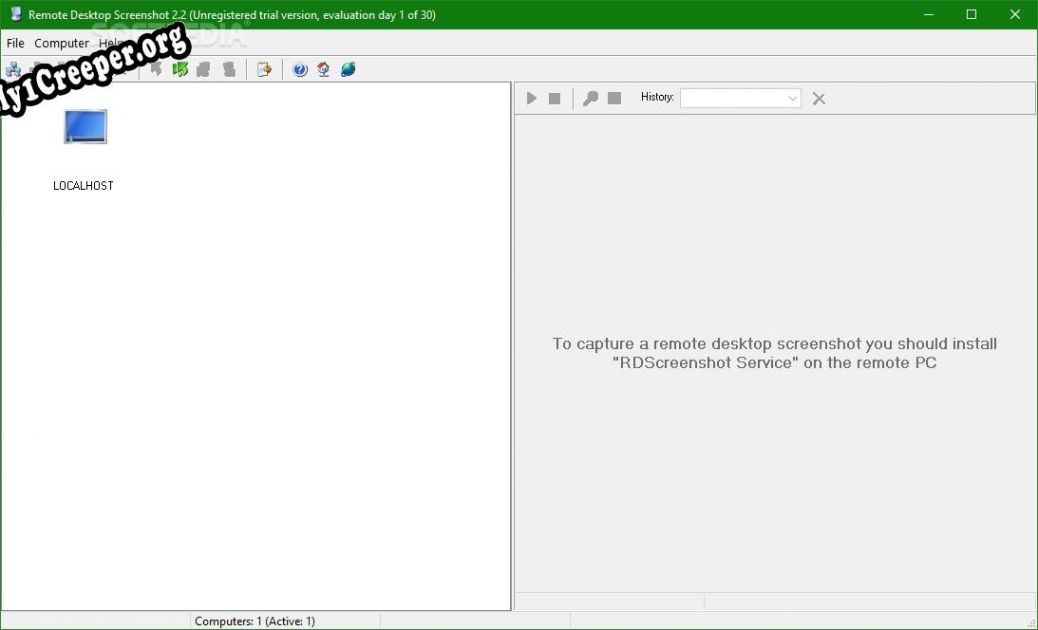The image size is (1038, 630).
Task: Click the green refresh arrows icon
Action: [180, 70]
